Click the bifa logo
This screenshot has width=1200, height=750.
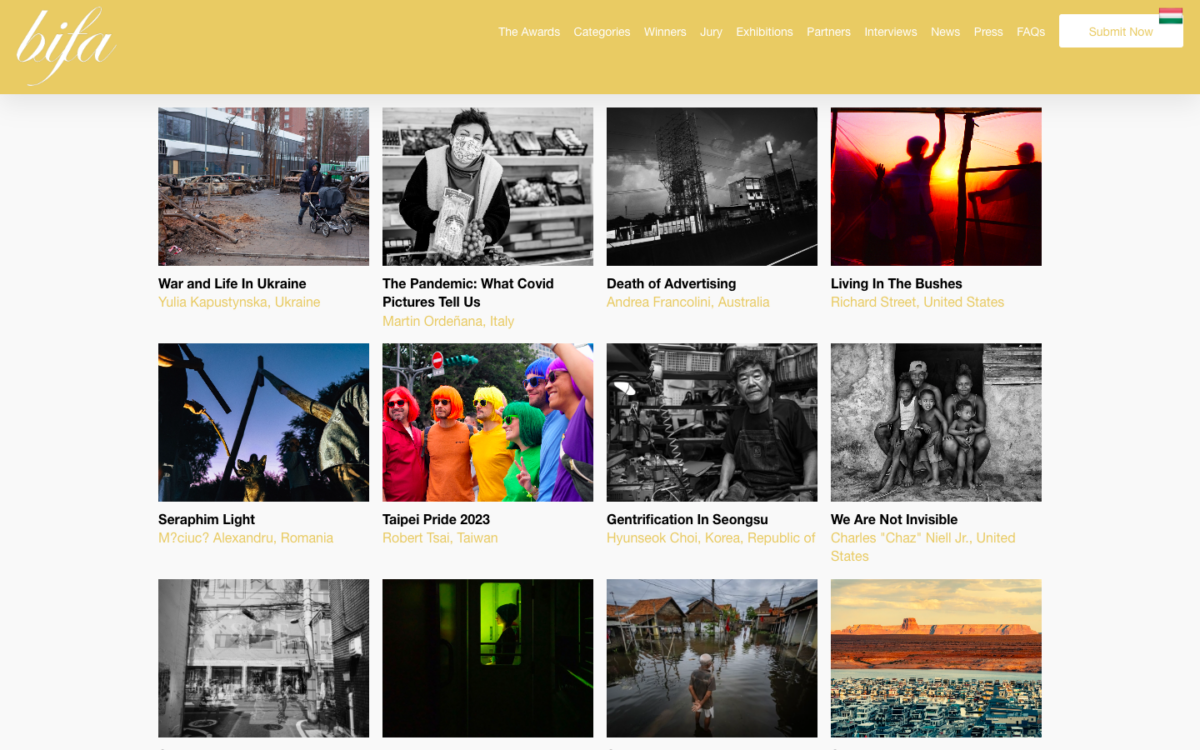click(65, 46)
